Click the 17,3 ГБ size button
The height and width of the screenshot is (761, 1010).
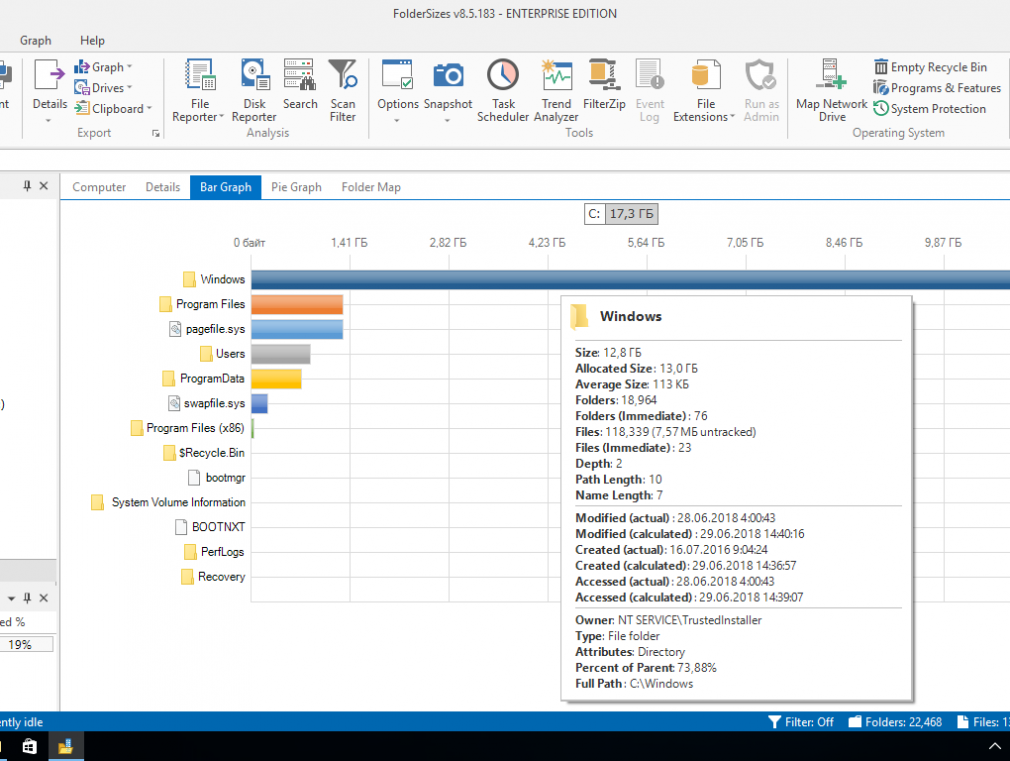[x=631, y=214]
